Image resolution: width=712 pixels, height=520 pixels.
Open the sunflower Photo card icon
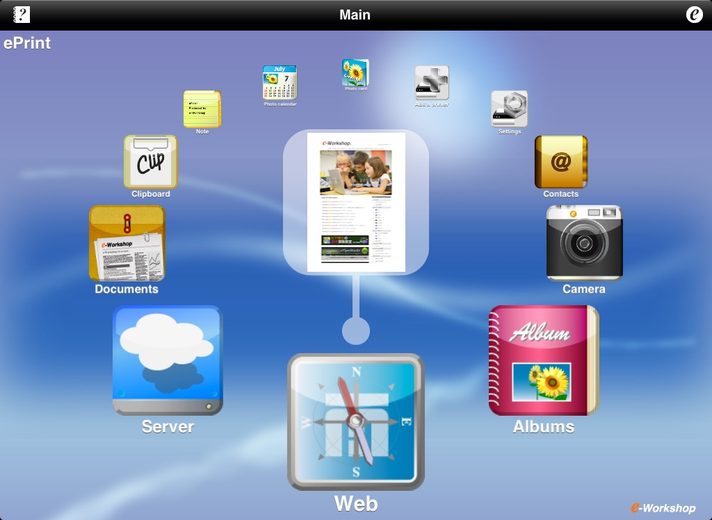[356, 73]
